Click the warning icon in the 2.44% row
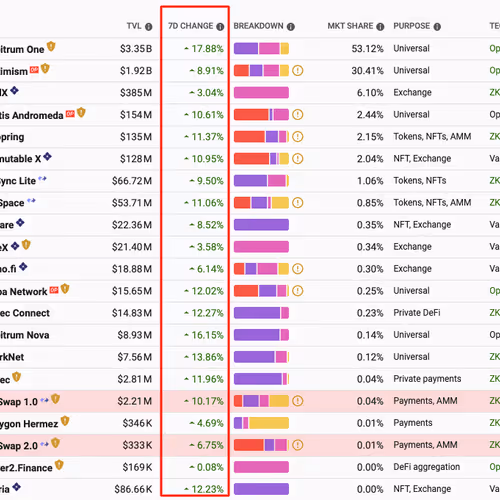This screenshot has height=500, width=500. [x=298, y=115]
